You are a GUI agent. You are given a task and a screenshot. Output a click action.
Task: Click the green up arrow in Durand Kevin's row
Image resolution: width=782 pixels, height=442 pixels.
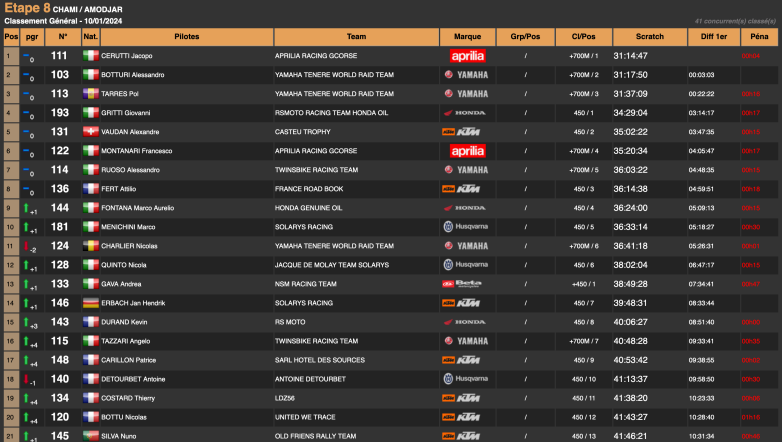coord(27,321)
